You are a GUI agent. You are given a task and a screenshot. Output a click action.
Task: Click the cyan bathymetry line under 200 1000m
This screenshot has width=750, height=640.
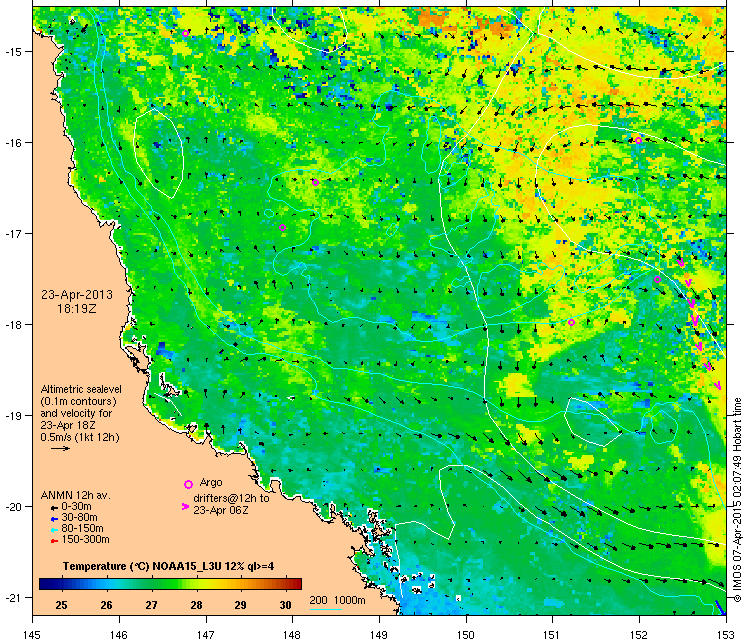coord(326,609)
